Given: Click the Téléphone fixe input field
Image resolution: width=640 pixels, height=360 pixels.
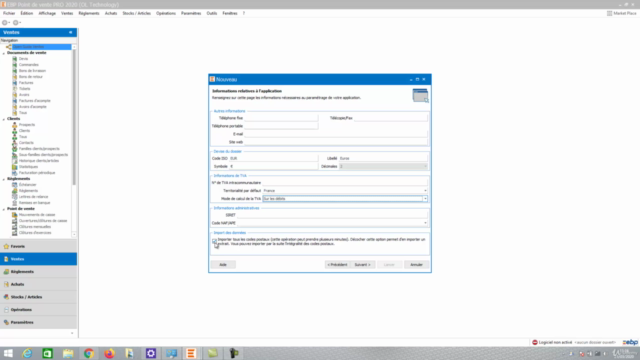Looking at the screenshot, I should point(281,118).
